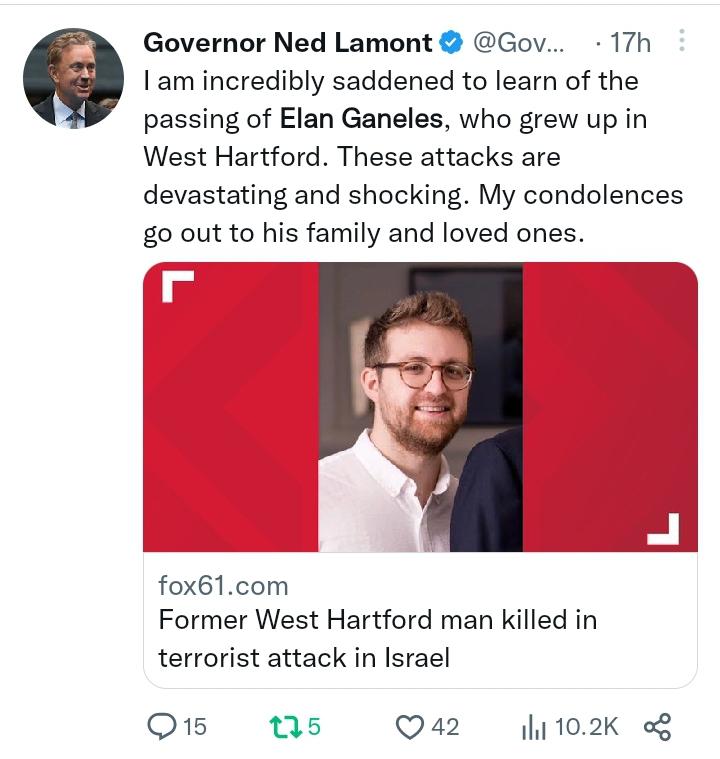The width and height of the screenshot is (720, 759).
Task: Open the three-dot more options menu
Action: (682, 42)
